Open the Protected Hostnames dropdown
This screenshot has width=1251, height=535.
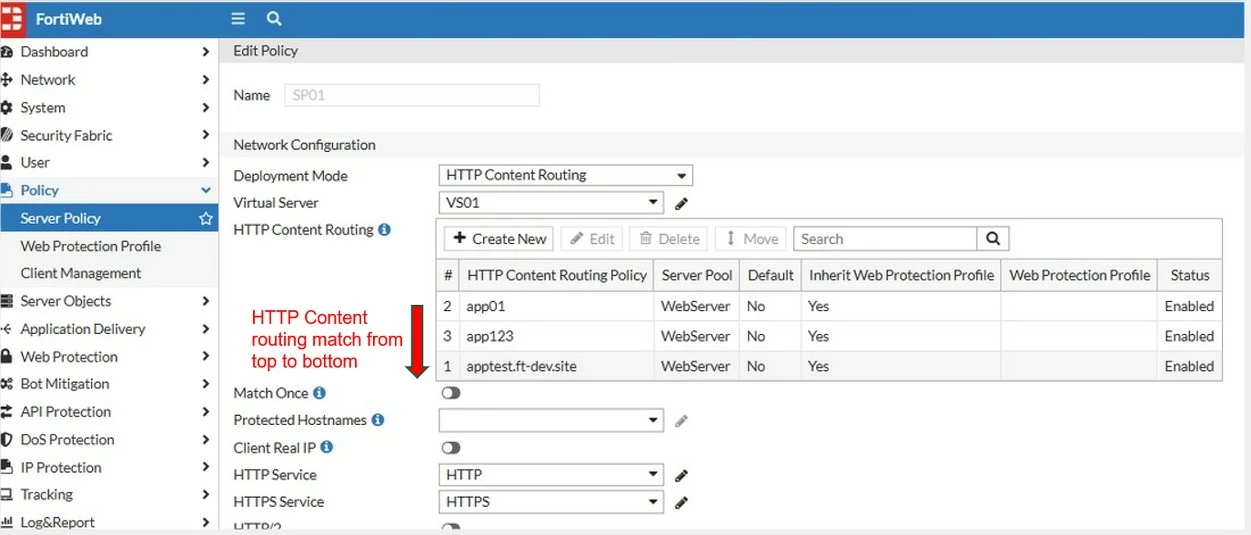point(551,420)
